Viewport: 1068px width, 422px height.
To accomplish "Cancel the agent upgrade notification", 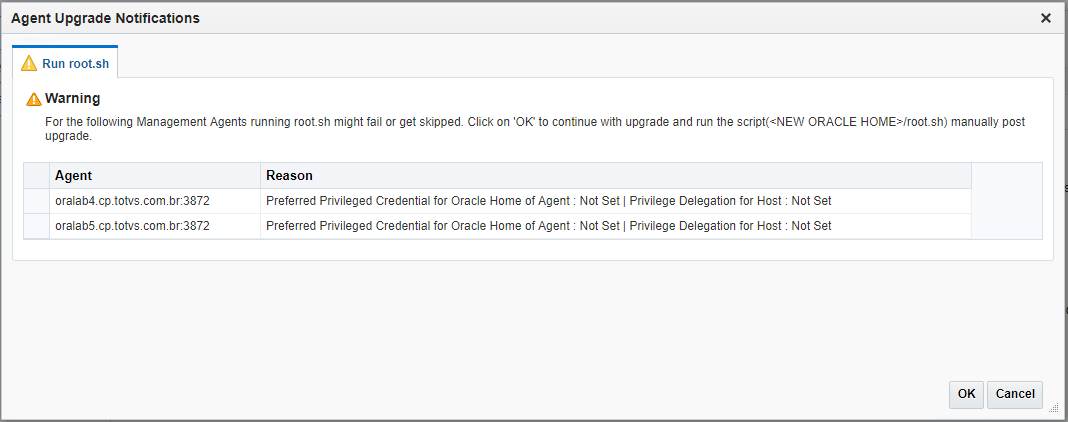I will [x=1015, y=394].
